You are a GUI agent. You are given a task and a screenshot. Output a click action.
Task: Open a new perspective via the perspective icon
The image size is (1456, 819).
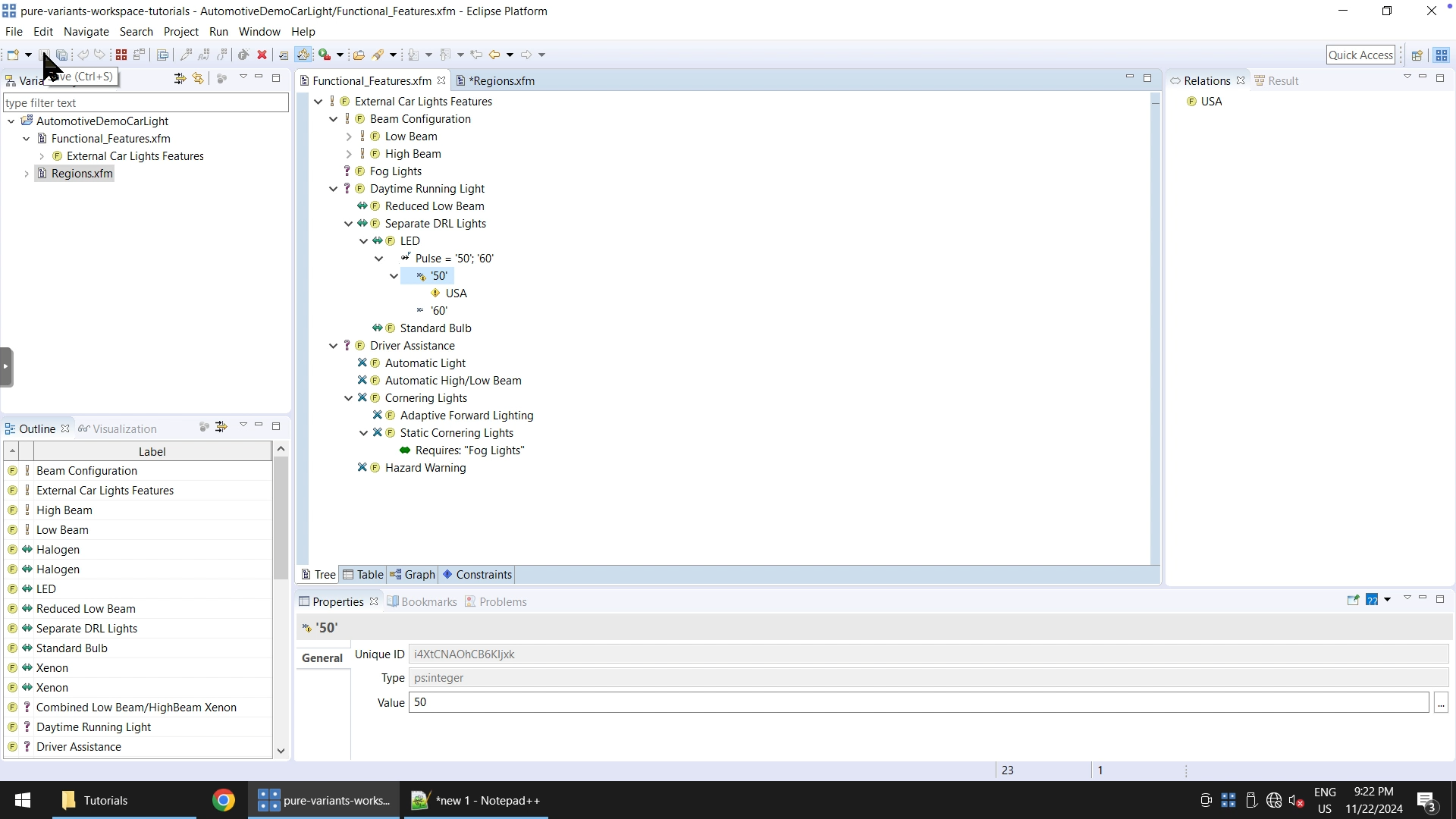[x=1417, y=55]
